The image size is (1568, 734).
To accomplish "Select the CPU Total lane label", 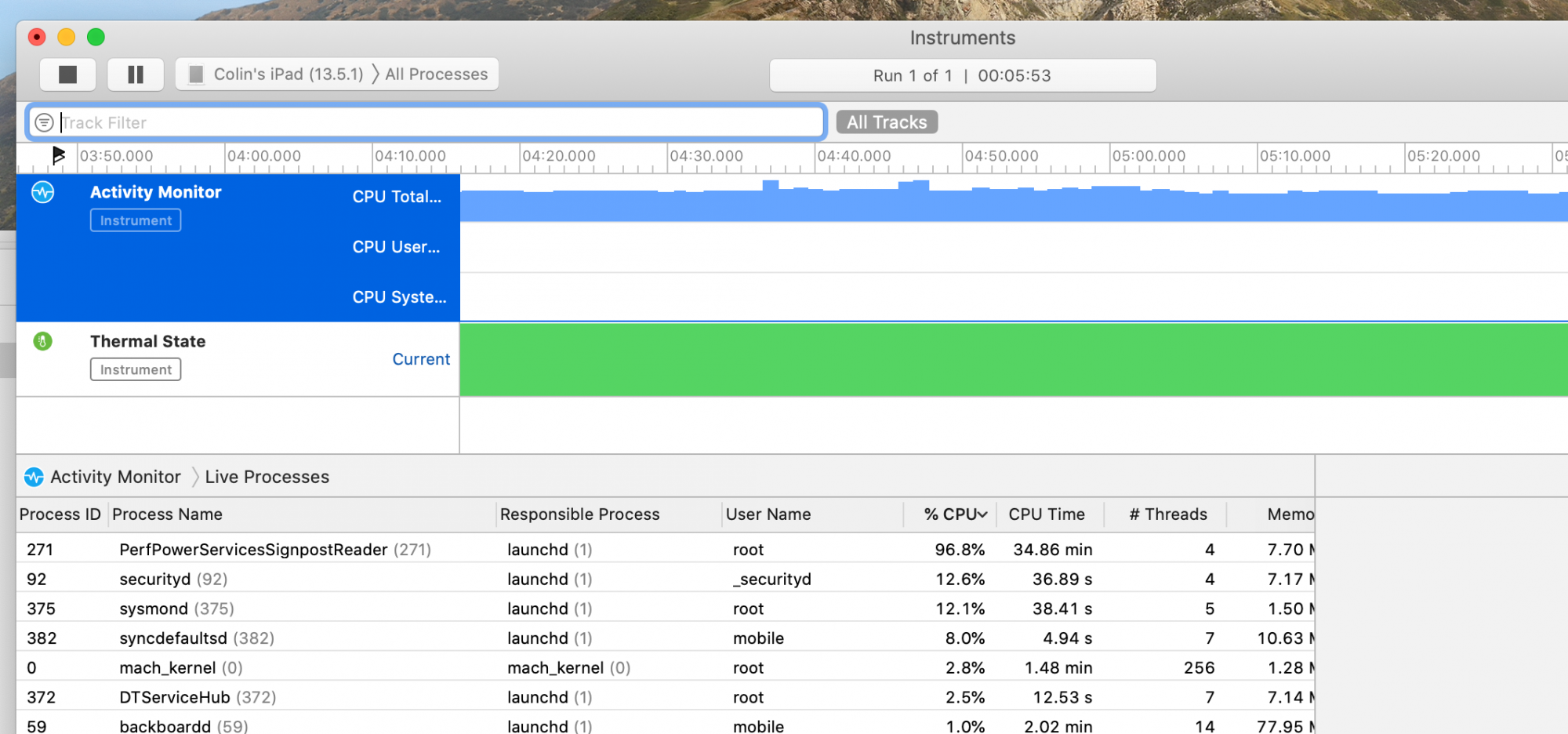I will pyautogui.click(x=397, y=197).
